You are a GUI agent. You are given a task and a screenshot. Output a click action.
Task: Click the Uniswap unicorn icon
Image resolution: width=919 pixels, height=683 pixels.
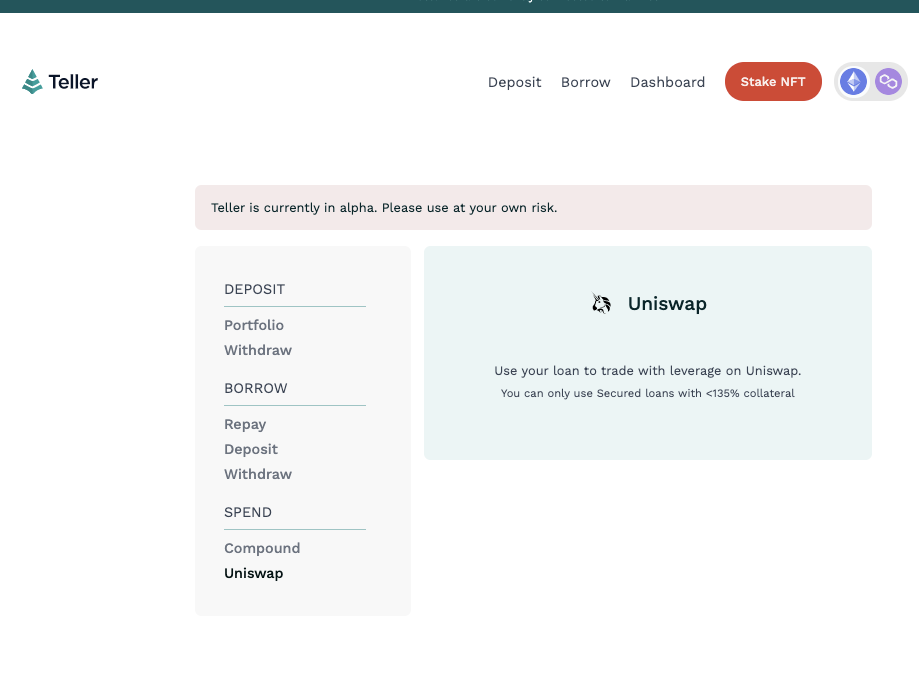(x=601, y=304)
